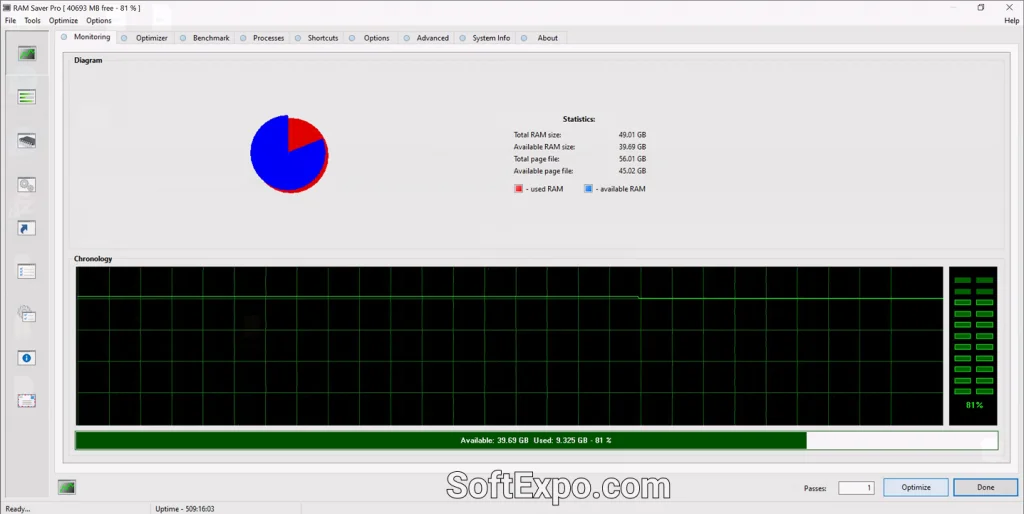This screenshot has width=1024, height=514.
Task: Click the RAM Saver Pro title bar icon
Action: 7,8
